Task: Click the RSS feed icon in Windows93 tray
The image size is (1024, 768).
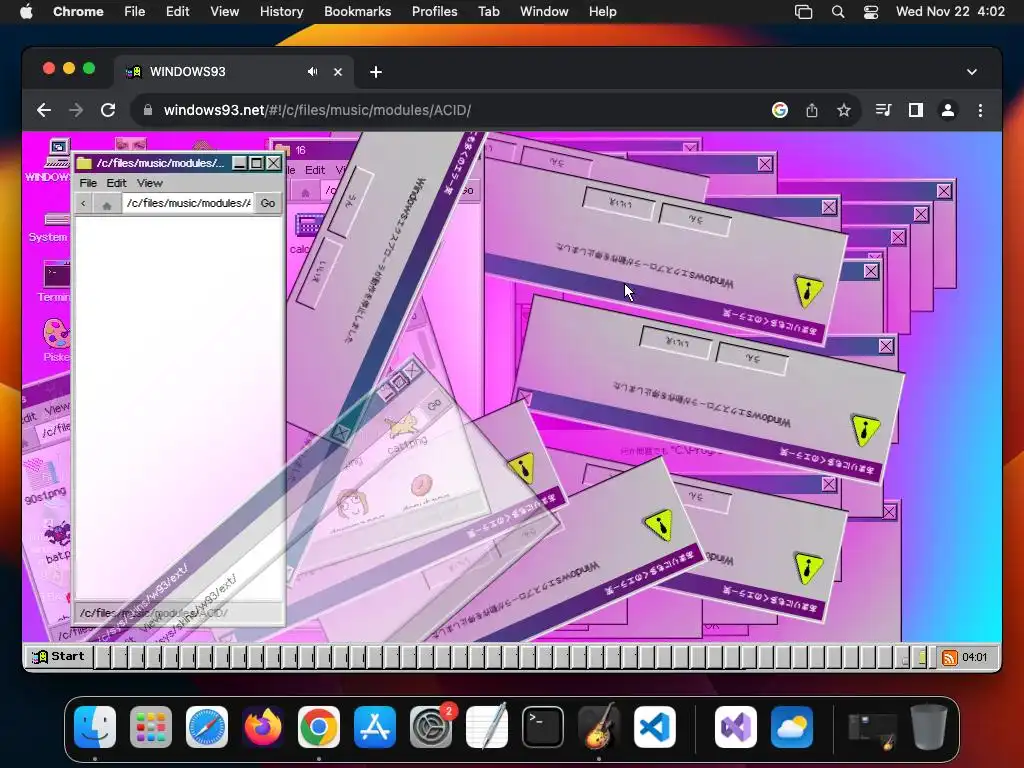Action: [950, 658]
